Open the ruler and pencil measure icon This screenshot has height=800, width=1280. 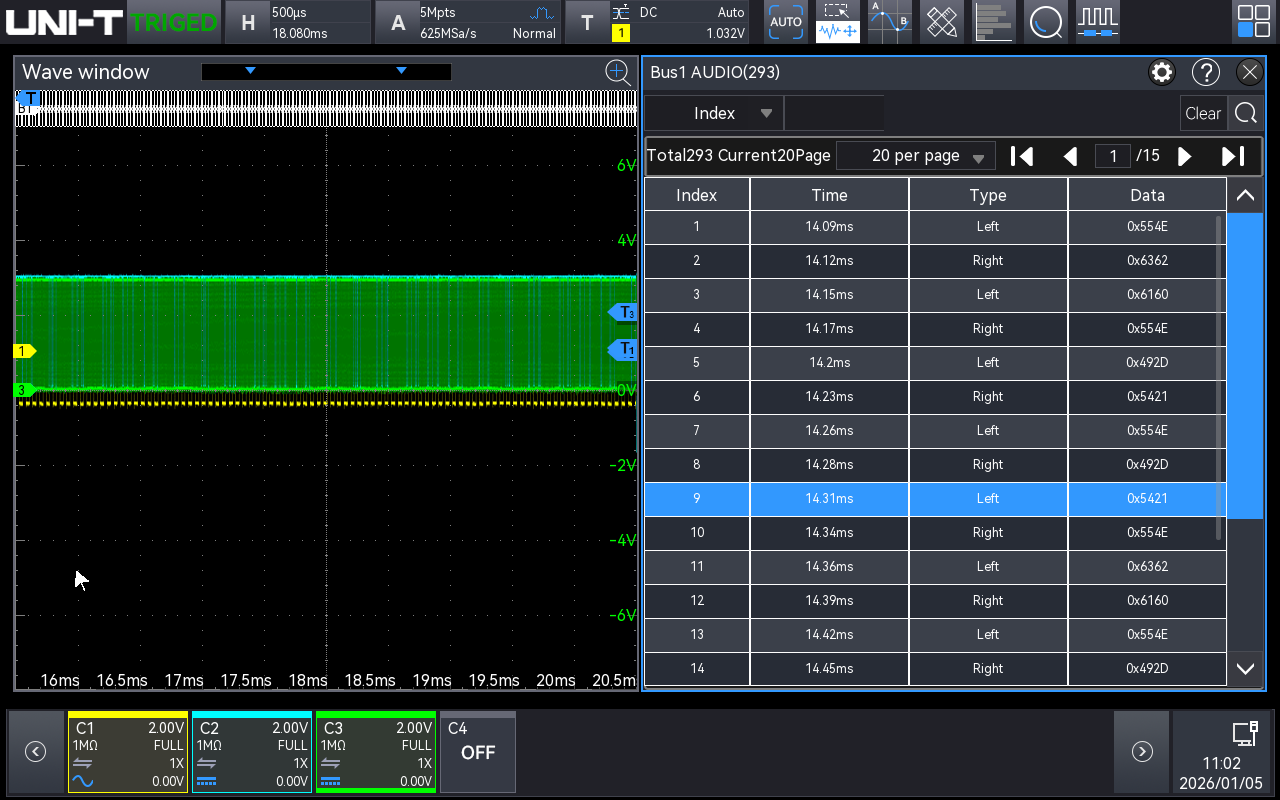point(941,22)
